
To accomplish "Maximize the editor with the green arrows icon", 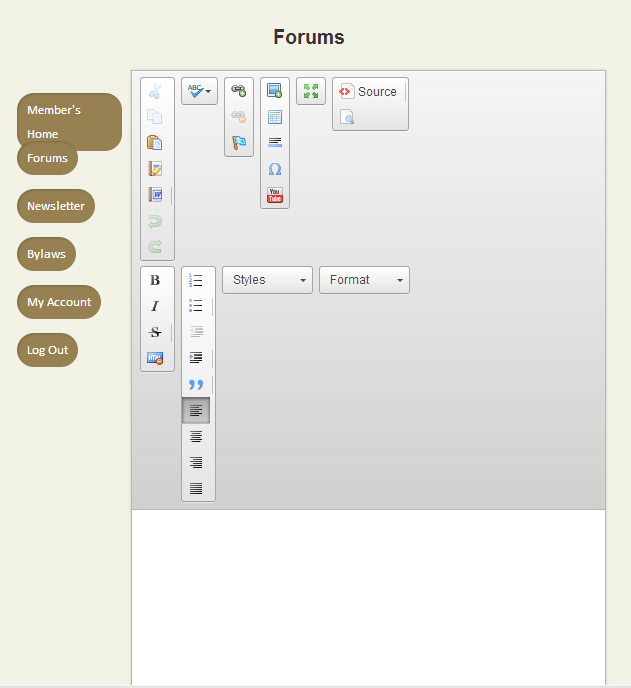I will [x=311, y=91].
